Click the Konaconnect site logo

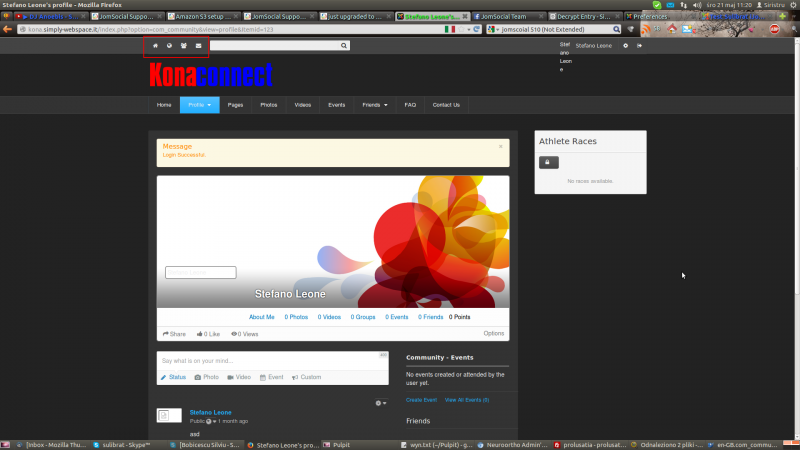[211, 76]
